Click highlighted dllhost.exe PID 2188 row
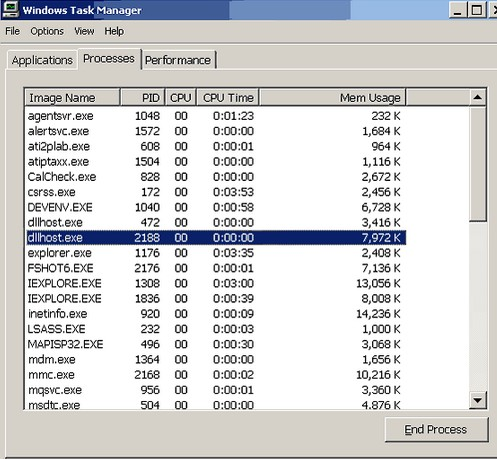The height and width of the screenshot is (459, 497). tap(216, 238)
